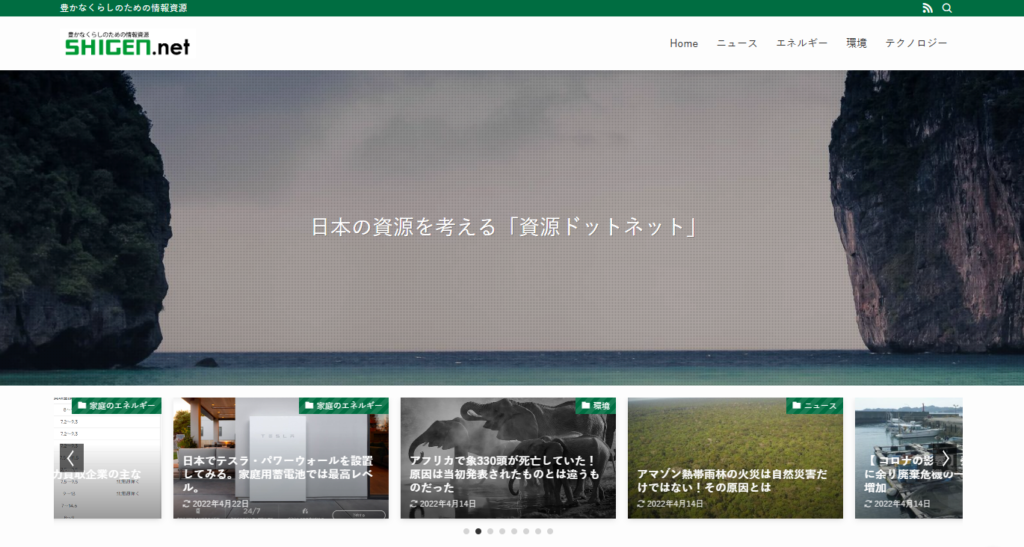Screen dimensions: 1024x547
Task: Open the Tesla Powerwall article
Action: click(280, 473)
